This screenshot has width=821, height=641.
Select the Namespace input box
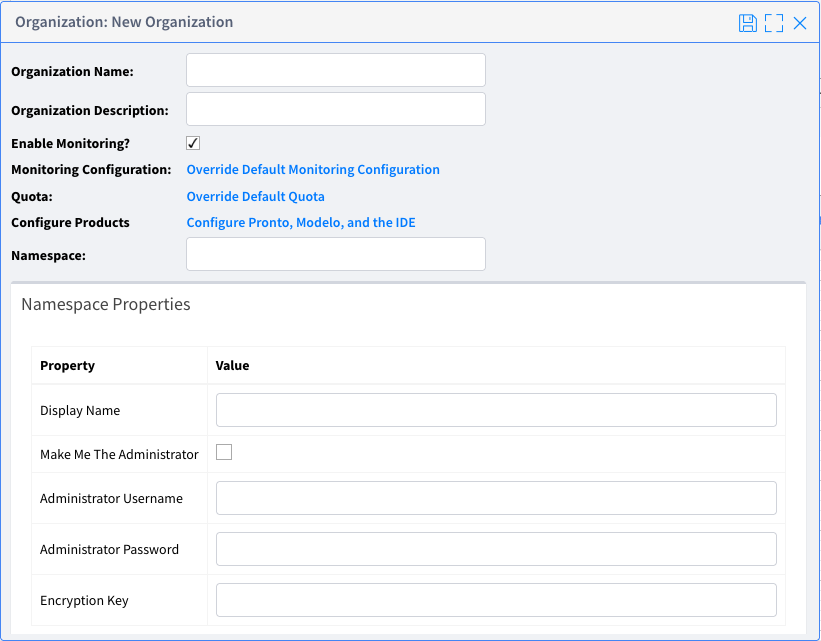(x=336, y=254)
